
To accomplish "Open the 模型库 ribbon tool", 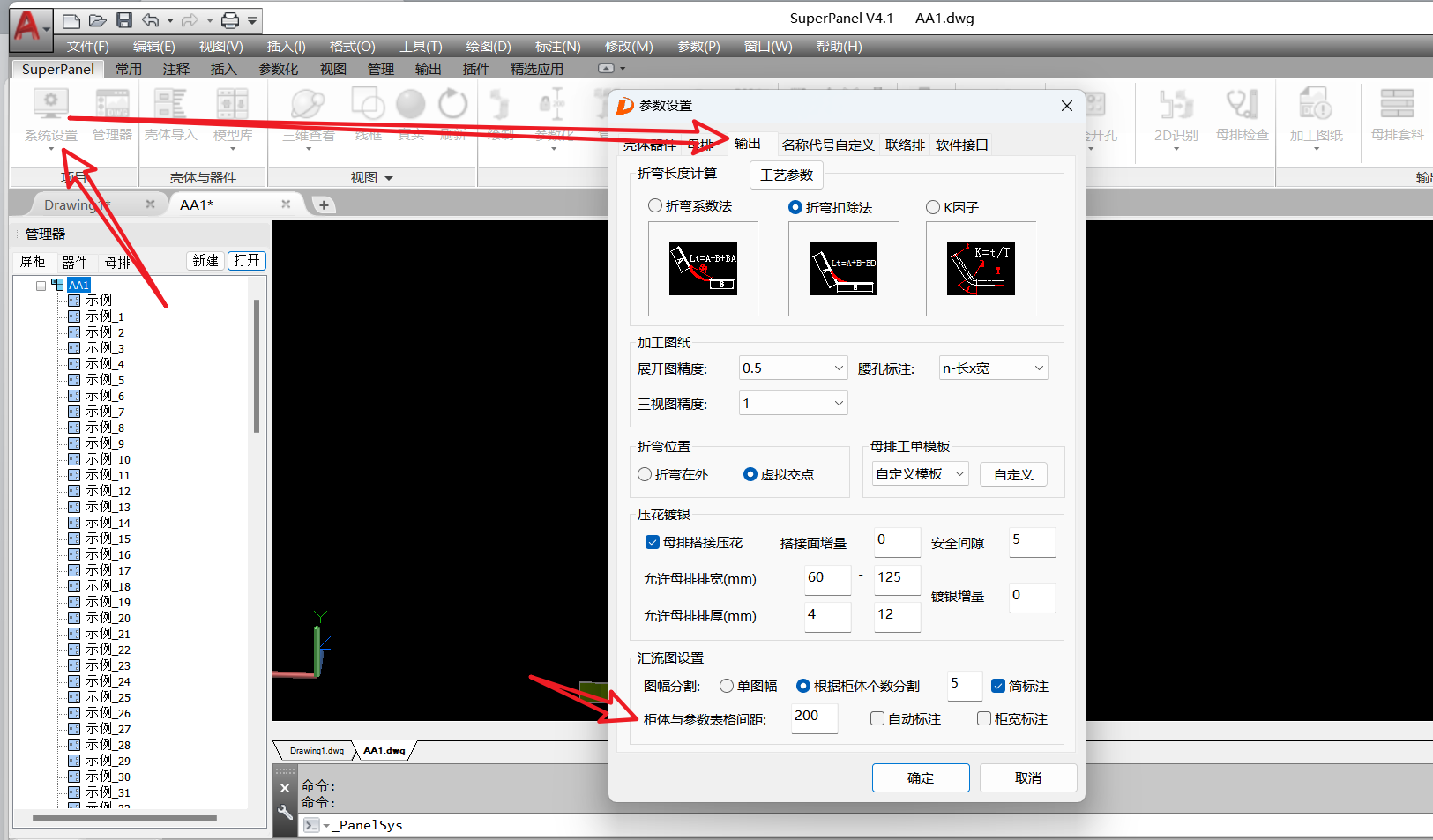I will pos(233,104).
